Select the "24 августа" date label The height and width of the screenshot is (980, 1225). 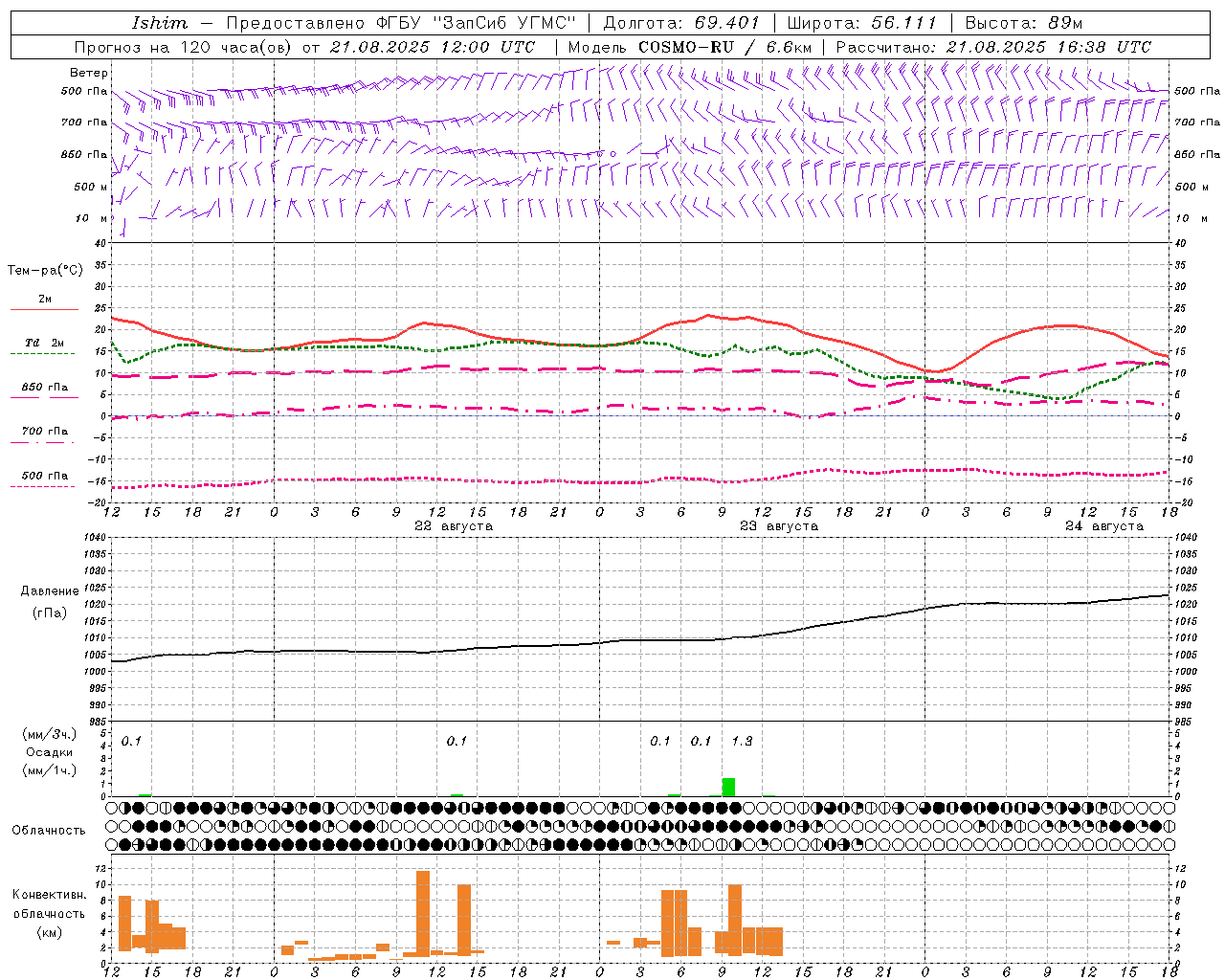coord(1104,526)
